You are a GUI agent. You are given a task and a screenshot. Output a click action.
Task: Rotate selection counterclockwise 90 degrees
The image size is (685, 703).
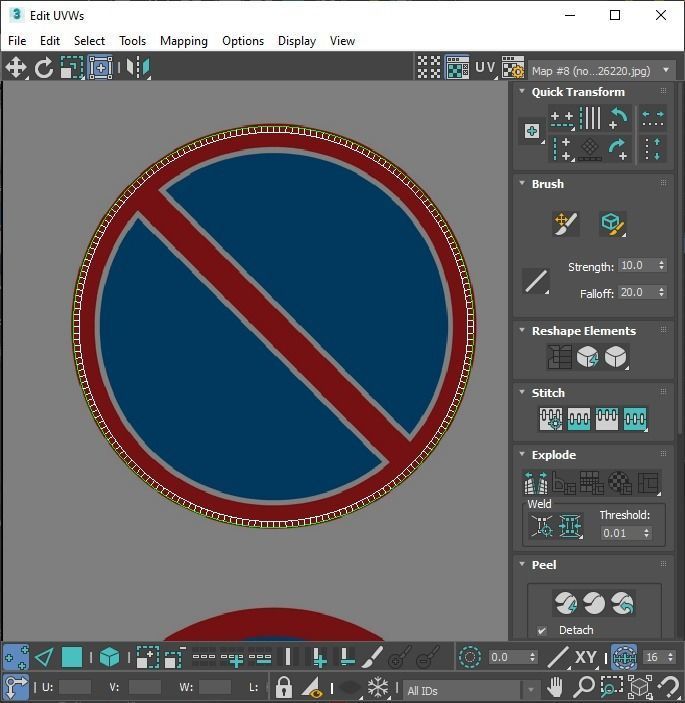(619, 118)
